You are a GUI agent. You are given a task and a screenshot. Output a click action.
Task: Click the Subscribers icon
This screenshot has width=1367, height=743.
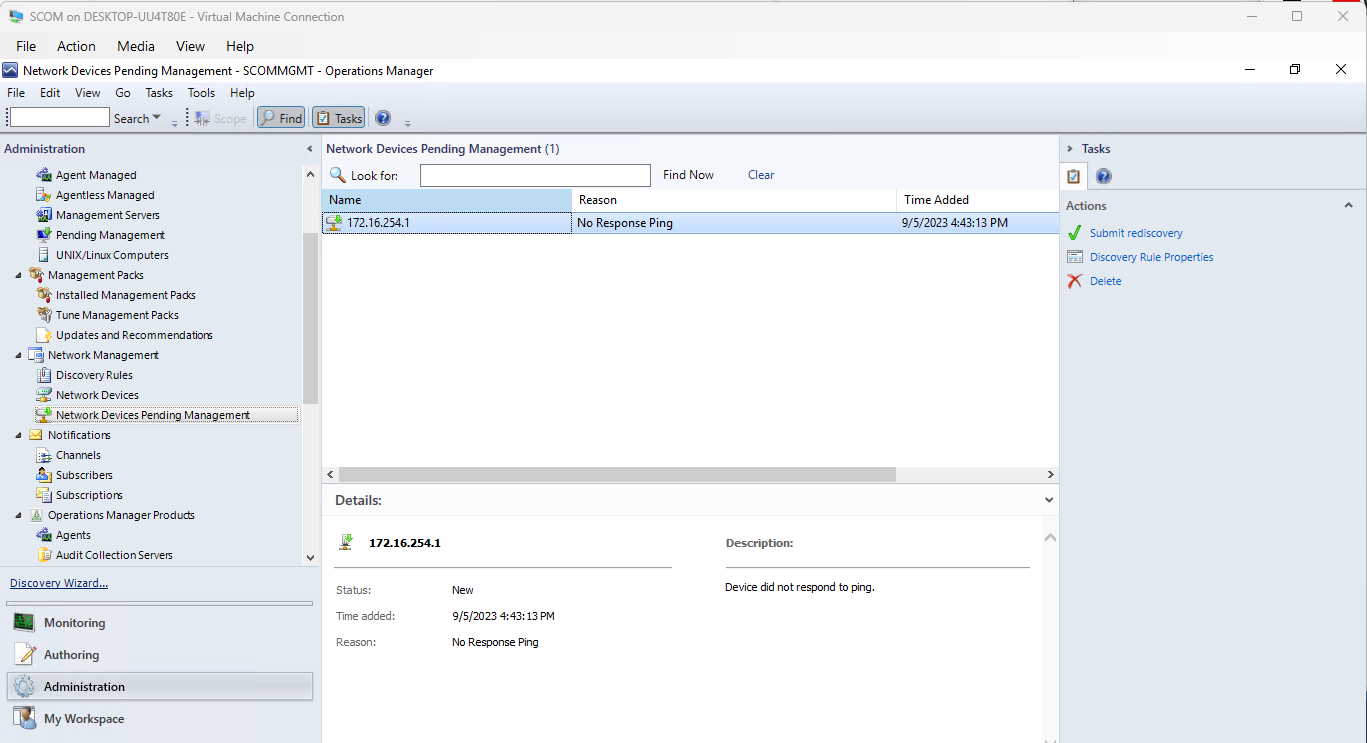pyautogui.click(x=43, y=475)
